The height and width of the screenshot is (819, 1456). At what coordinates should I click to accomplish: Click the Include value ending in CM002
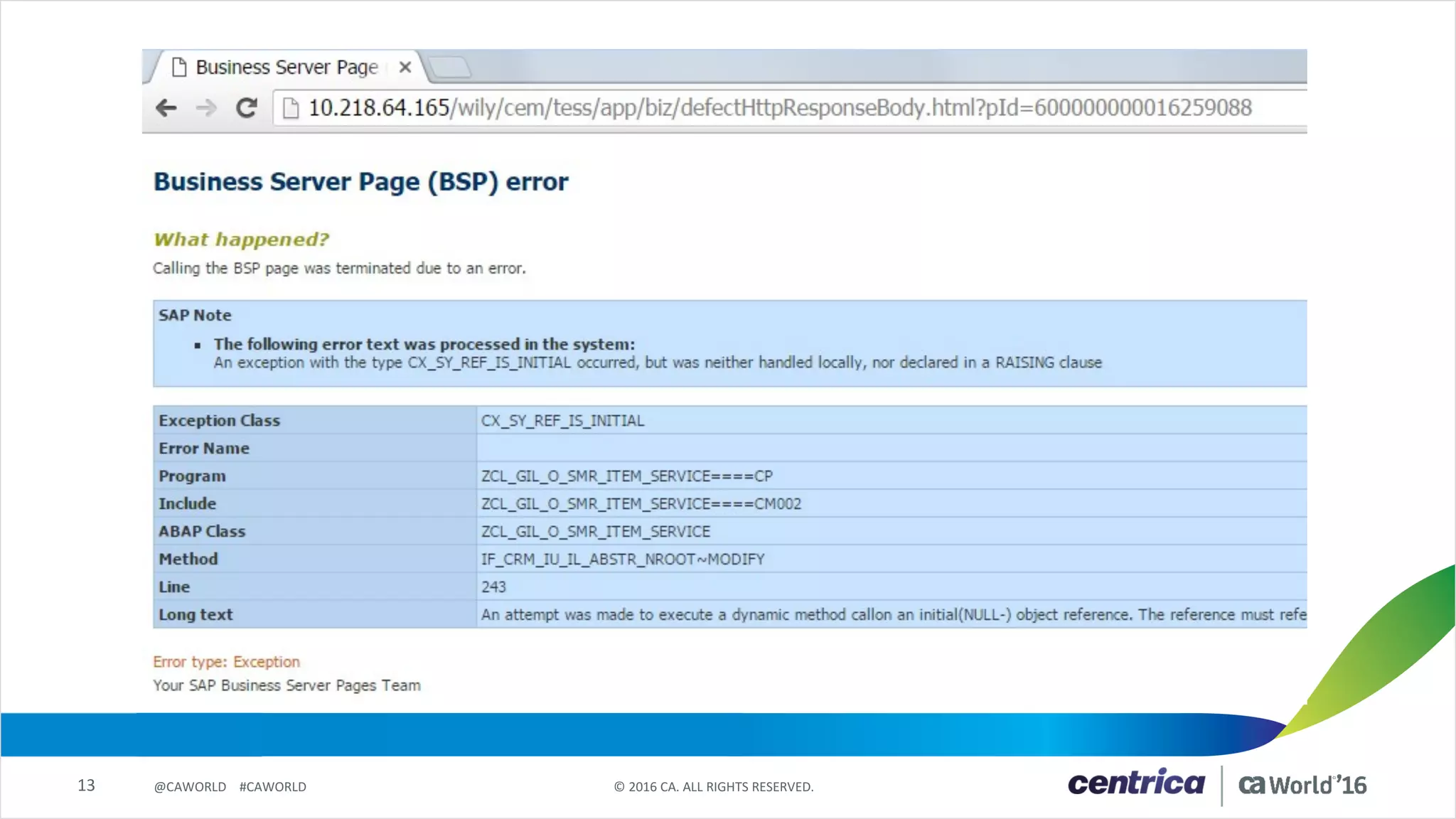point(641,504)
